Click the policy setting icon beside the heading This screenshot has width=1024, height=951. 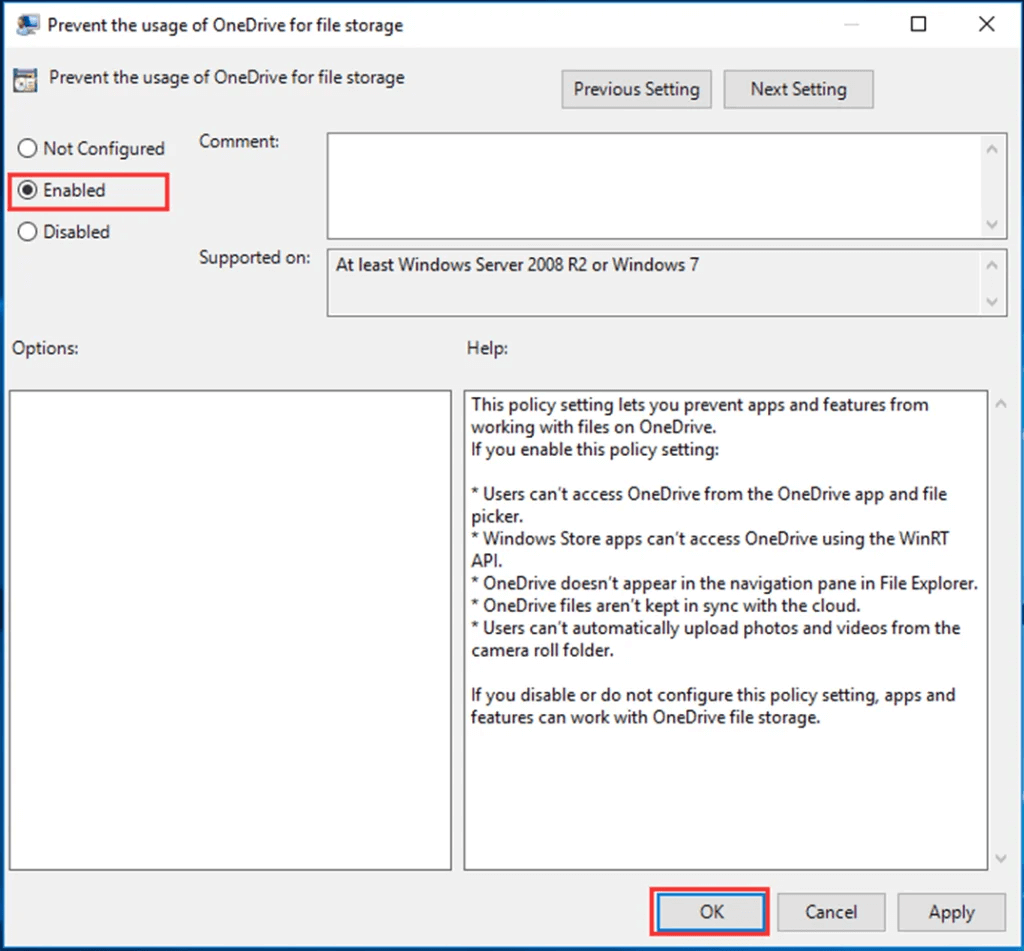coord(25,80)
